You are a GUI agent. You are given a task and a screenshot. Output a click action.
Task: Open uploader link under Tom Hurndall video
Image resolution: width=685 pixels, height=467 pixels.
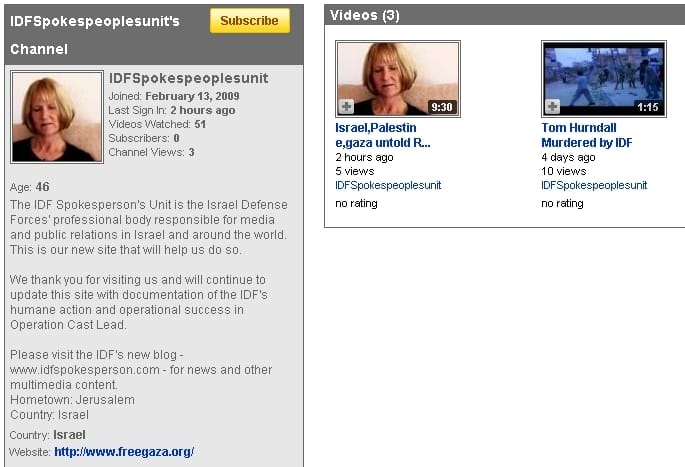coord(594,185)
